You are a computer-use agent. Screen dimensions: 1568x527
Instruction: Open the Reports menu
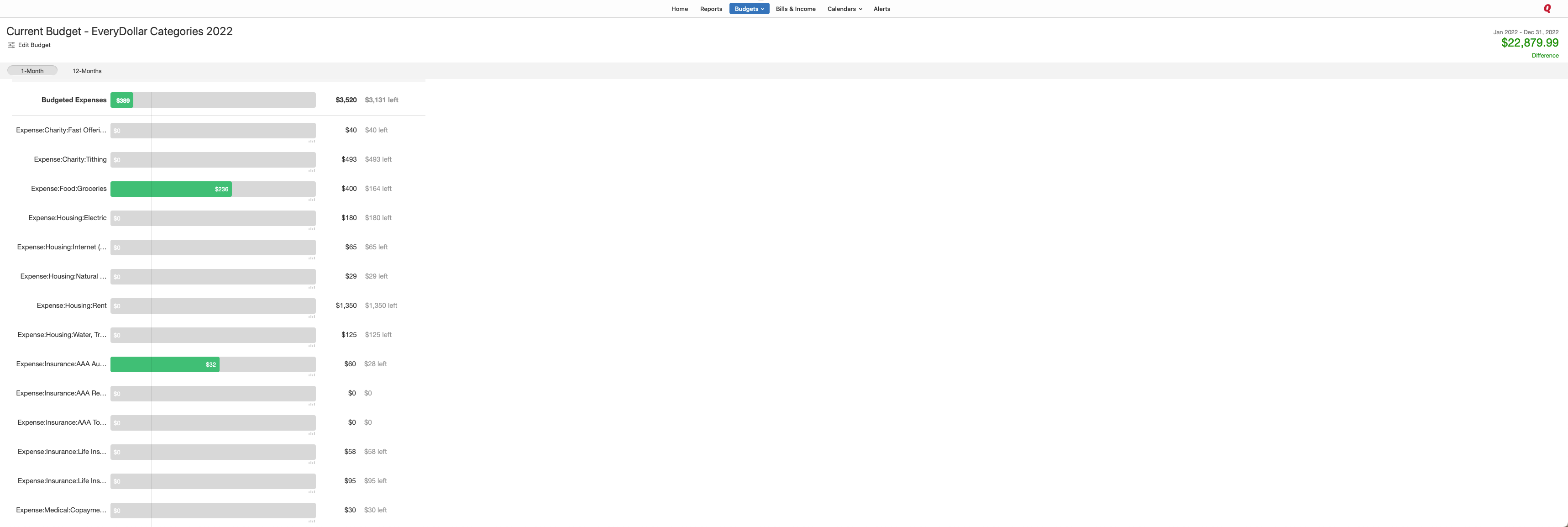[x=710, y=9]
